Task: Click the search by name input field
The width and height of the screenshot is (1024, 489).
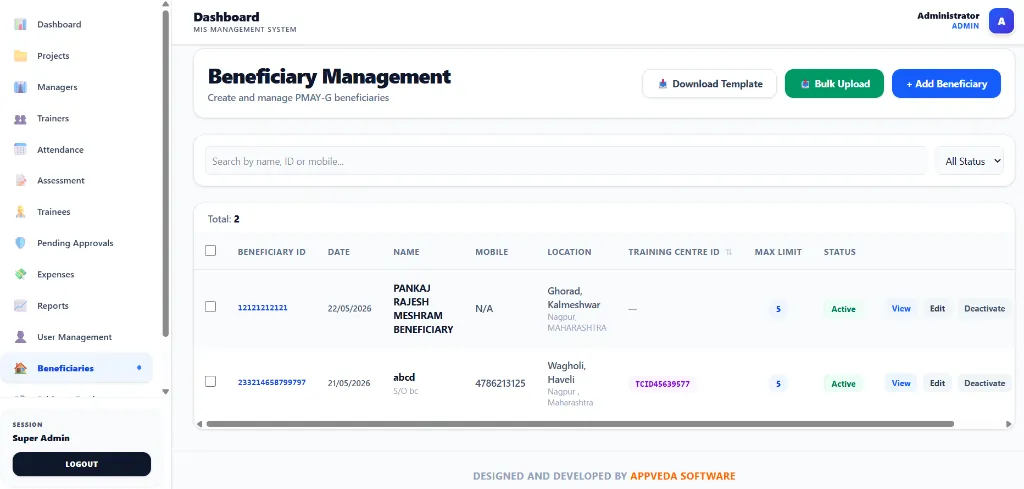Action: pos(566,161)
